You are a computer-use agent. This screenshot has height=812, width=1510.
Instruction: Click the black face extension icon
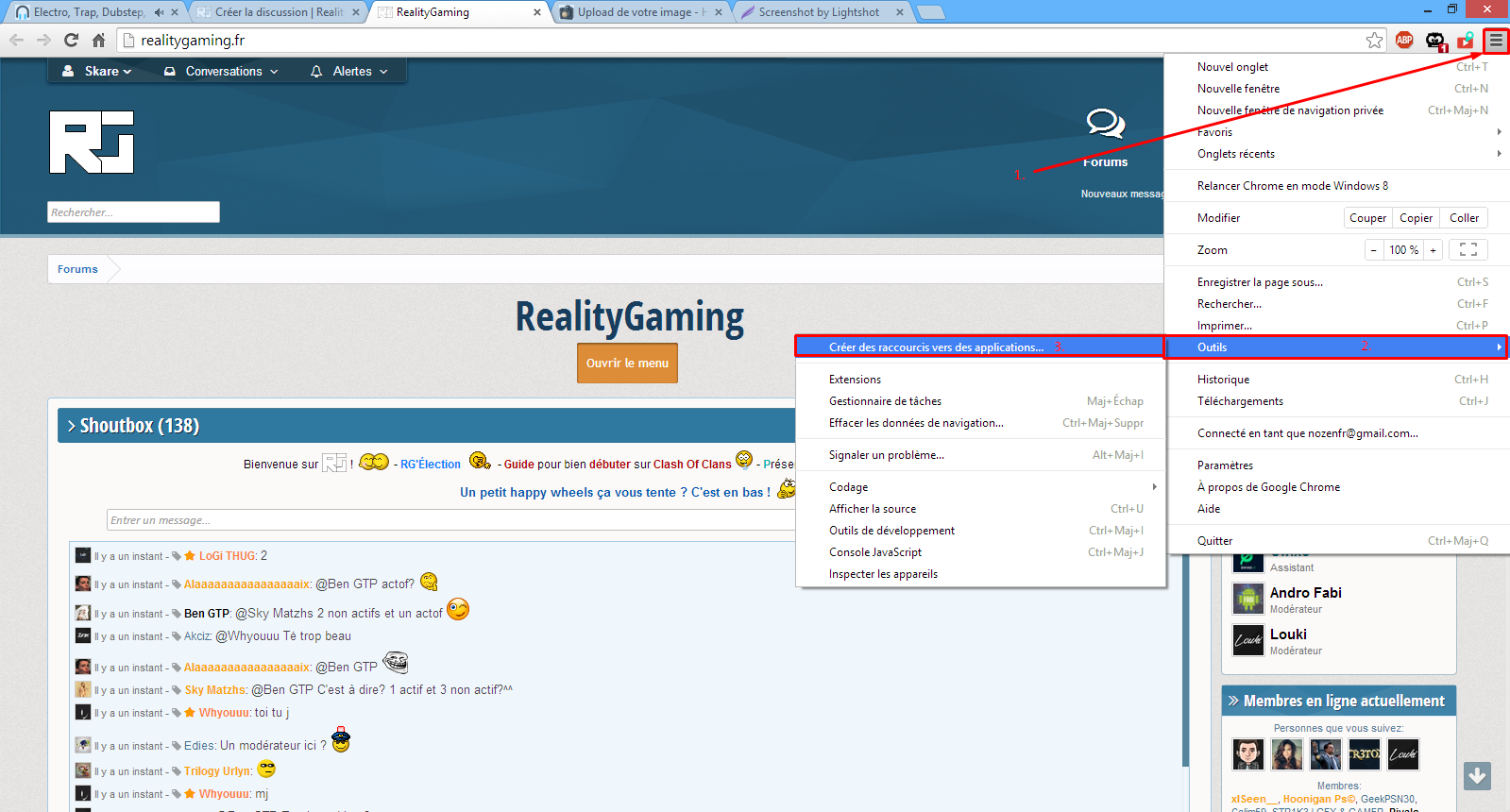click(1435, 40)
